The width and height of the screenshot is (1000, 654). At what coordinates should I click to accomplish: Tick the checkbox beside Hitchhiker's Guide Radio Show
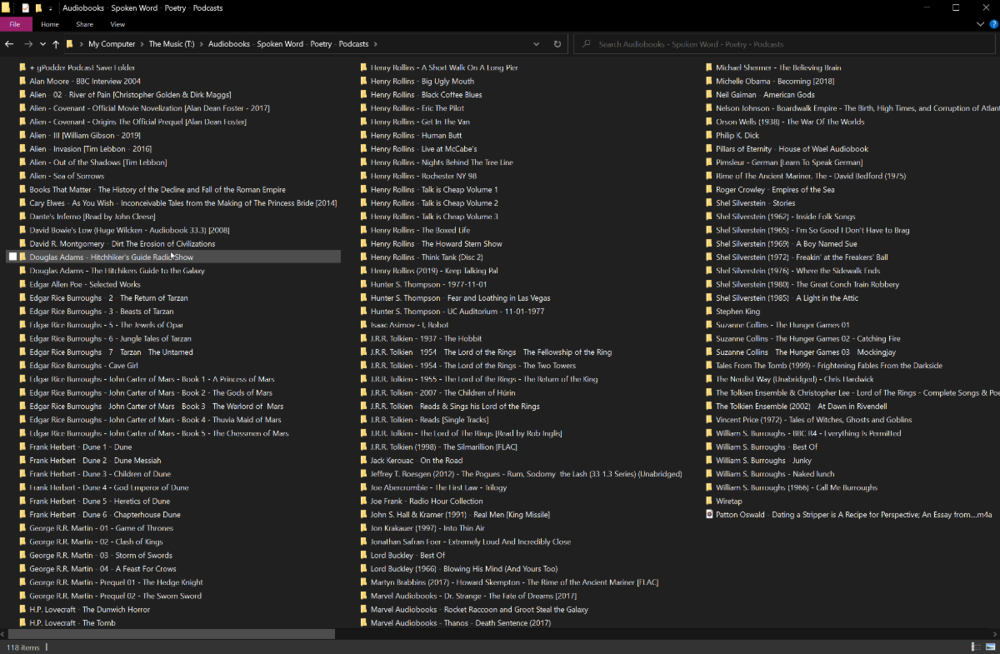point(13,257)
